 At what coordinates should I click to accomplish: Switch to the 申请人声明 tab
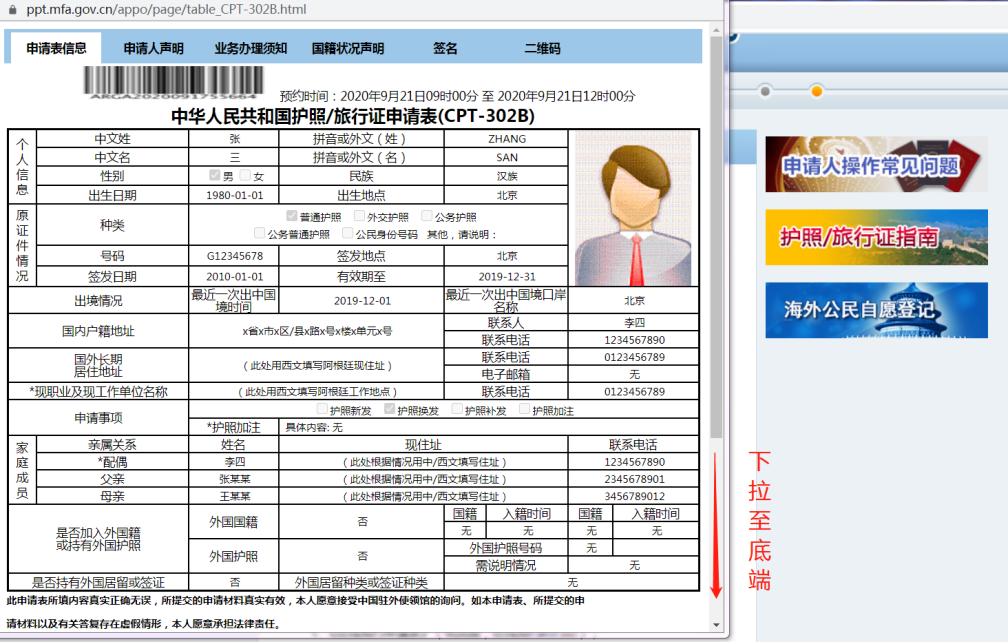(x=154, y=48)
